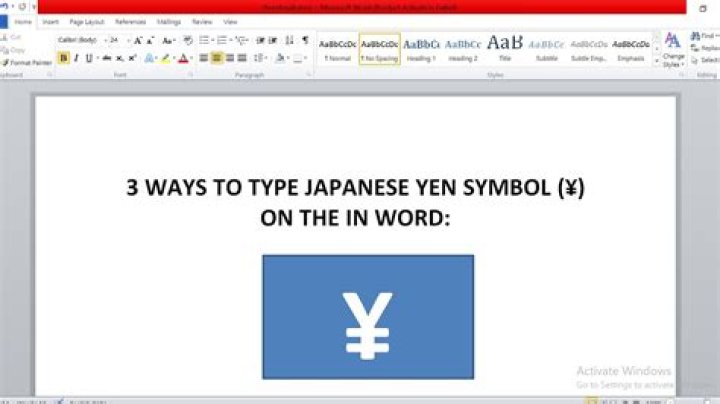This screenshot has height=404, width=720.
Task: Toggle center text alignment
Action: point(216,58)
